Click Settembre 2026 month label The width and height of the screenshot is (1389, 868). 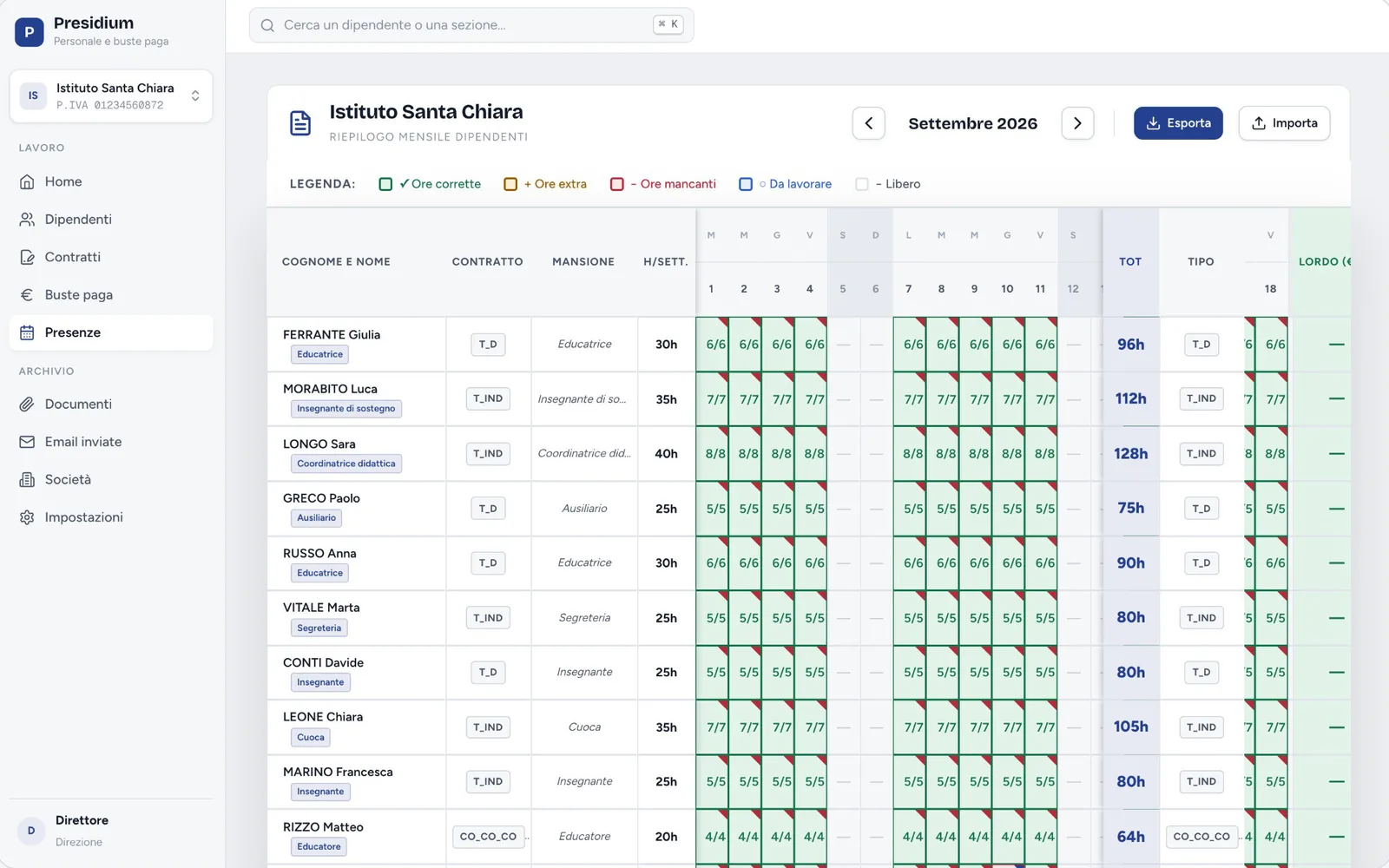[x=972, y=123]
